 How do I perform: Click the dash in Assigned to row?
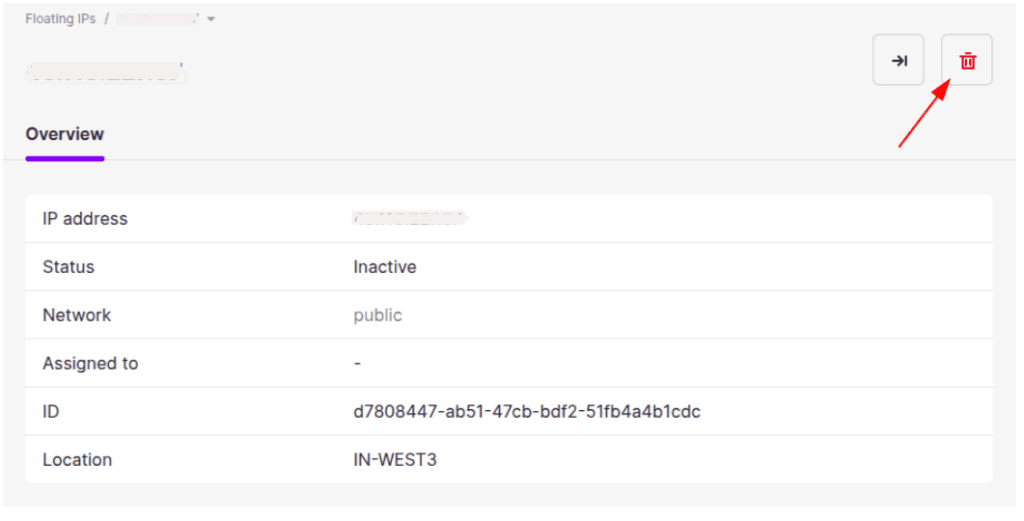[x=357, y=363]
